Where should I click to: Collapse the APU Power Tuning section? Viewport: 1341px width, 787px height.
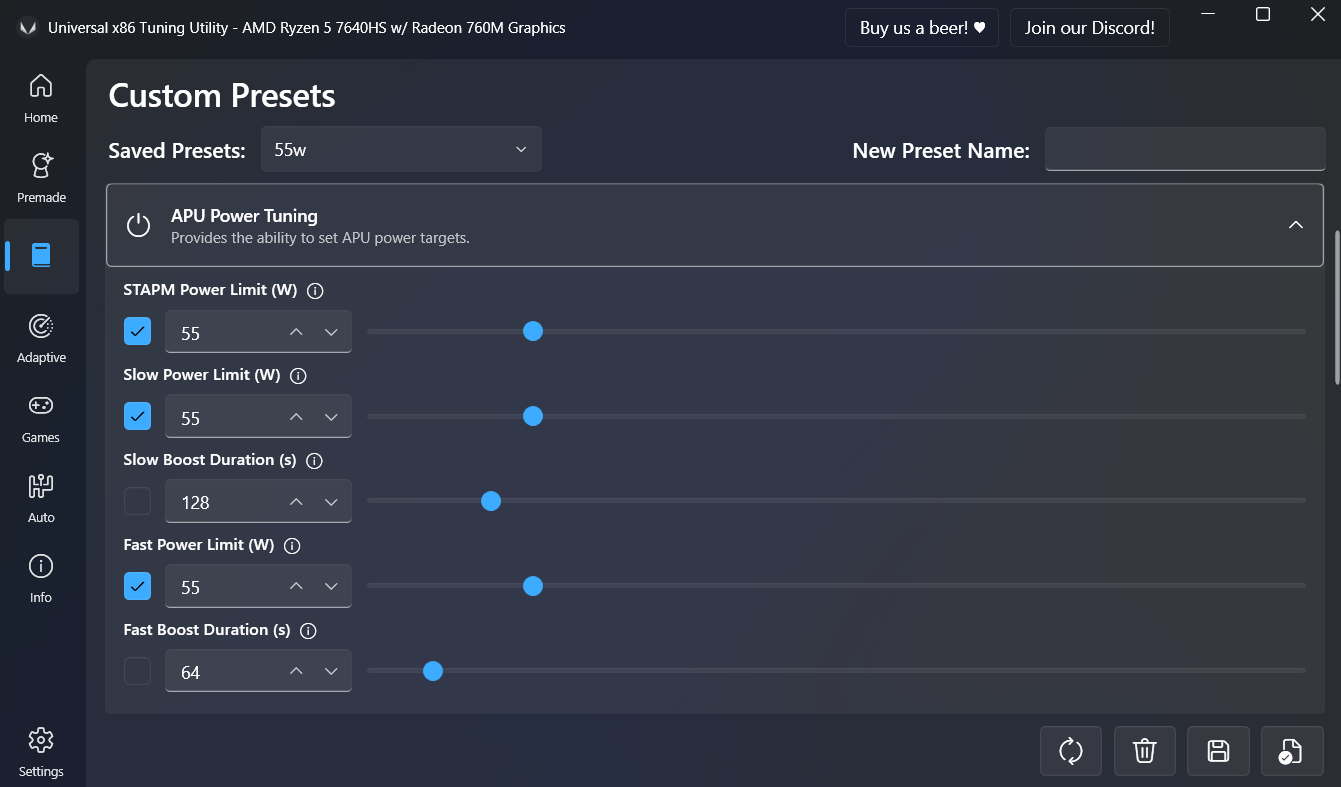click(x=1295, y=225)
